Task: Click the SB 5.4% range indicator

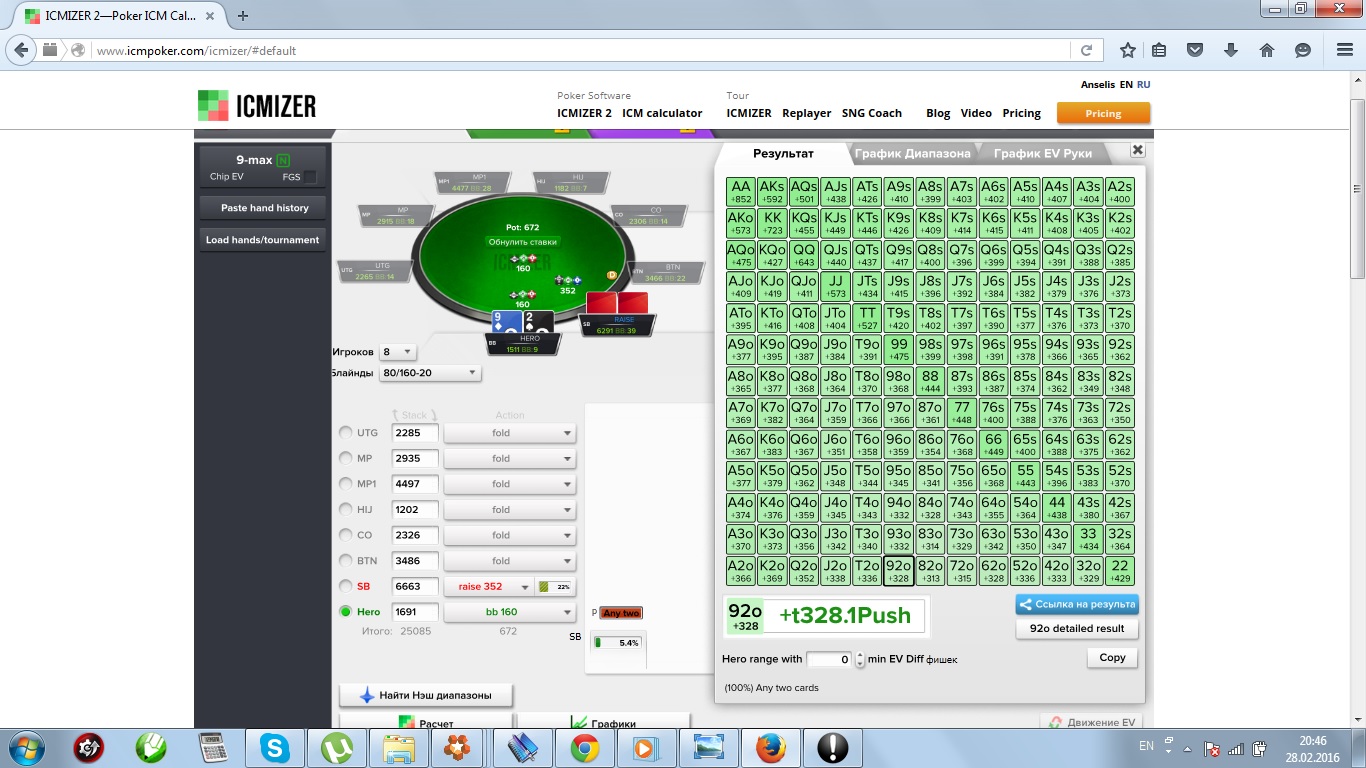Action: [x=617, y=642]
